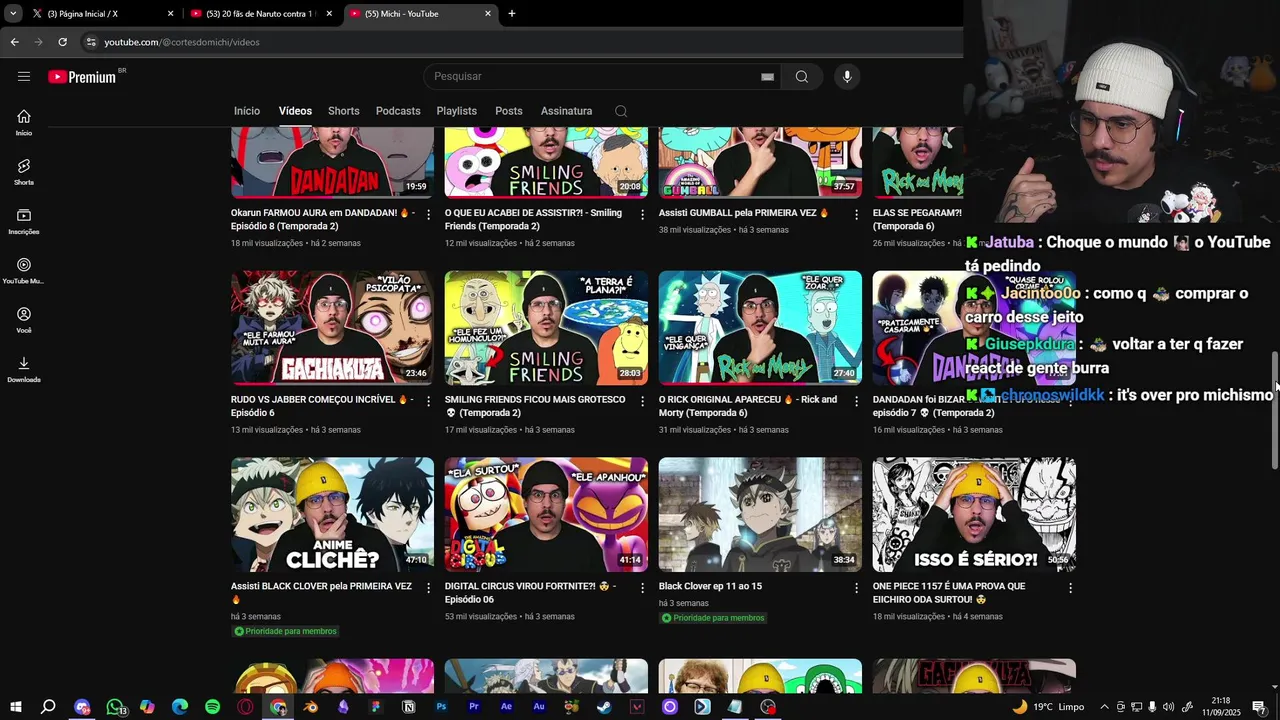Select the Posts channel tab
Image resolution: width=1280 pixels, height=720 pixels.
509,111
